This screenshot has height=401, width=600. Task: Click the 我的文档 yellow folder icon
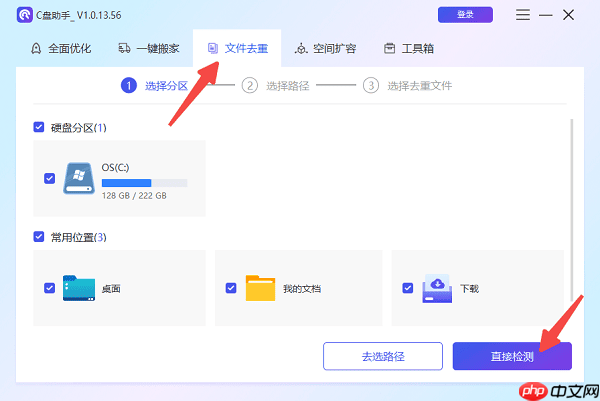click(x=260, y=288)
